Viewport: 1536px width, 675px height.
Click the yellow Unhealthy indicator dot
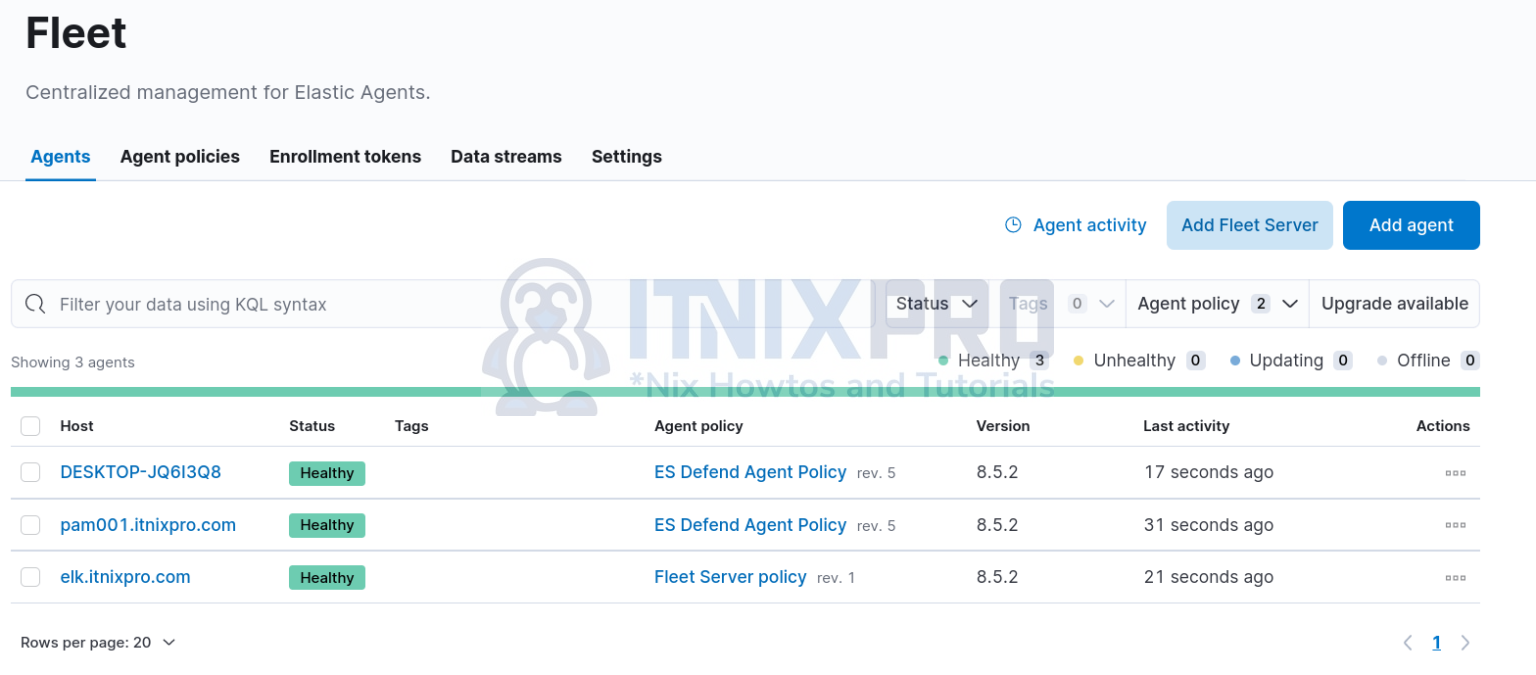(x=1078, y=360)
